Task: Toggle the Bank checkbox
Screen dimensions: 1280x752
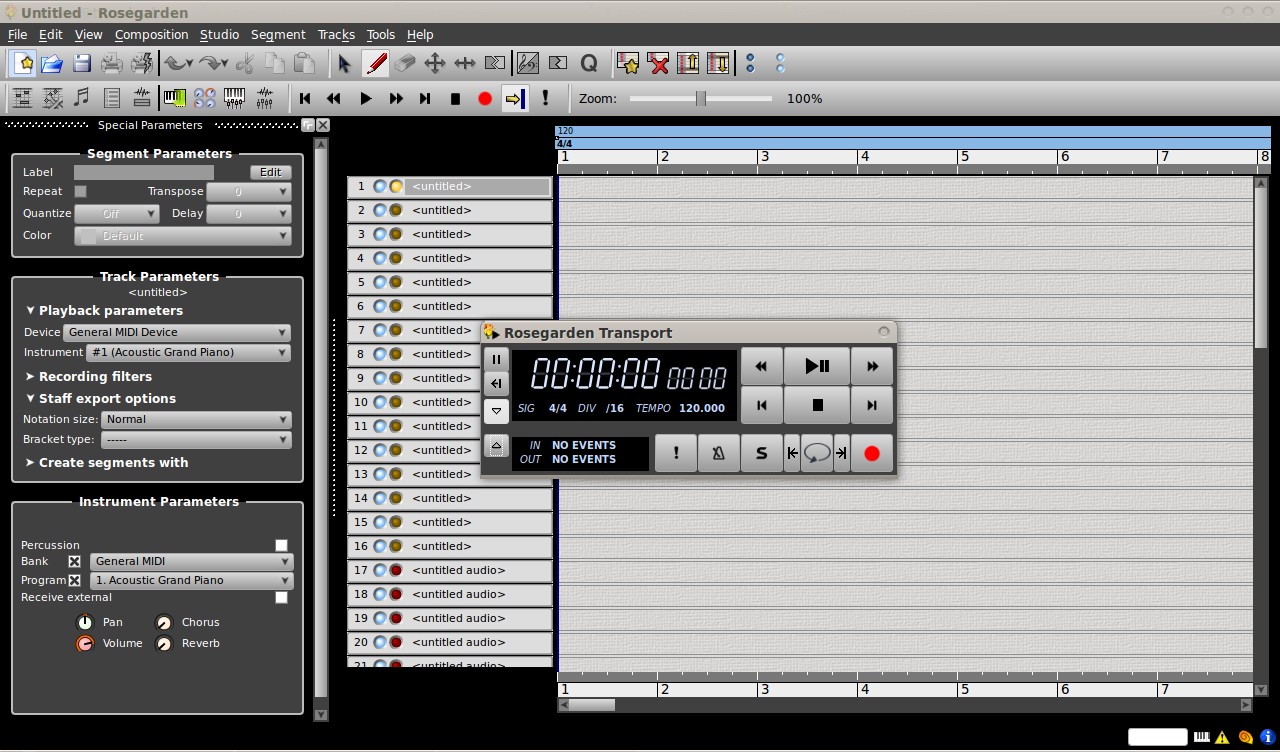Action: (74, 561)
